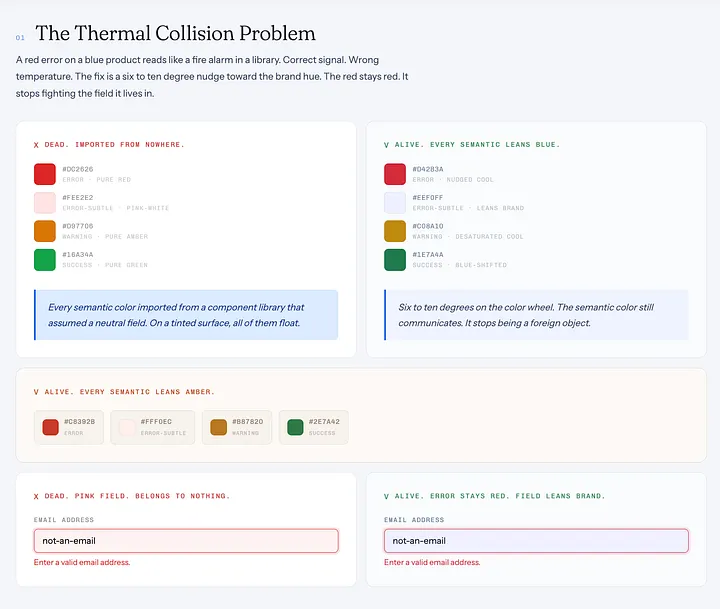
Task: Select the #FEE2E2 pink-white error-subtle swatch
Action: (x=45, y=203)
